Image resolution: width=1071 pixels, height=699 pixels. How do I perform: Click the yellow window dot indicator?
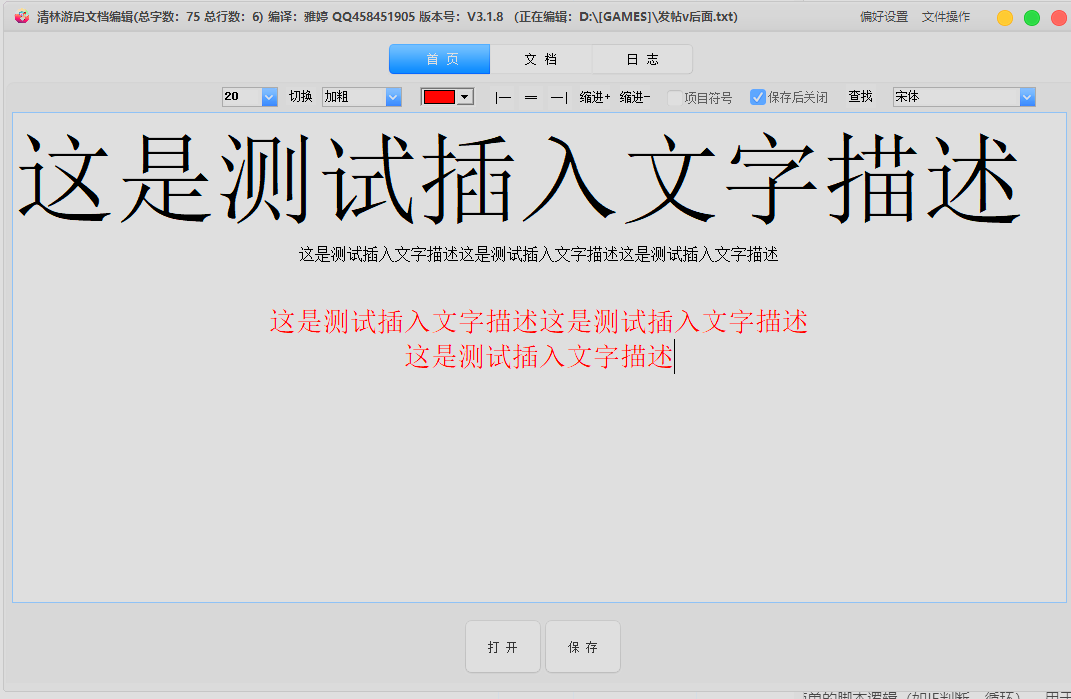[1004, 17]
